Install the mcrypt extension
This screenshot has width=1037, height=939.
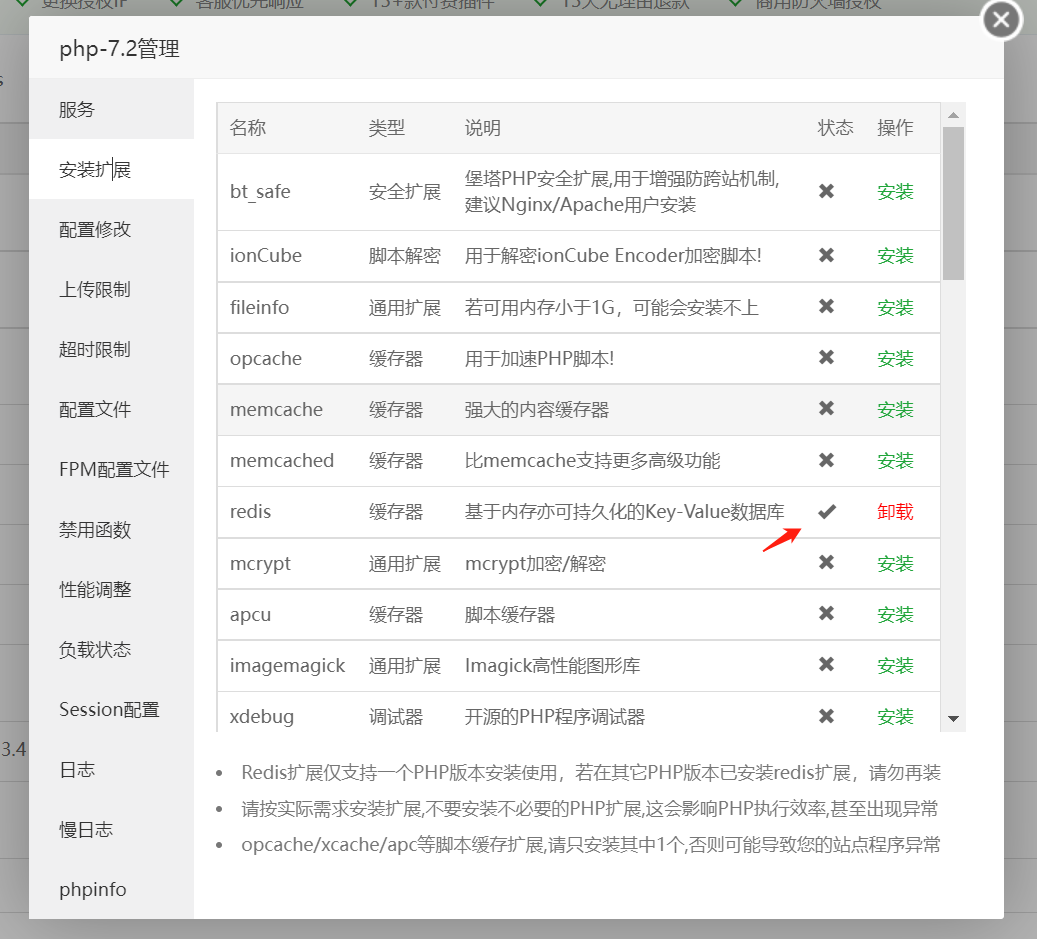point(895,564)
